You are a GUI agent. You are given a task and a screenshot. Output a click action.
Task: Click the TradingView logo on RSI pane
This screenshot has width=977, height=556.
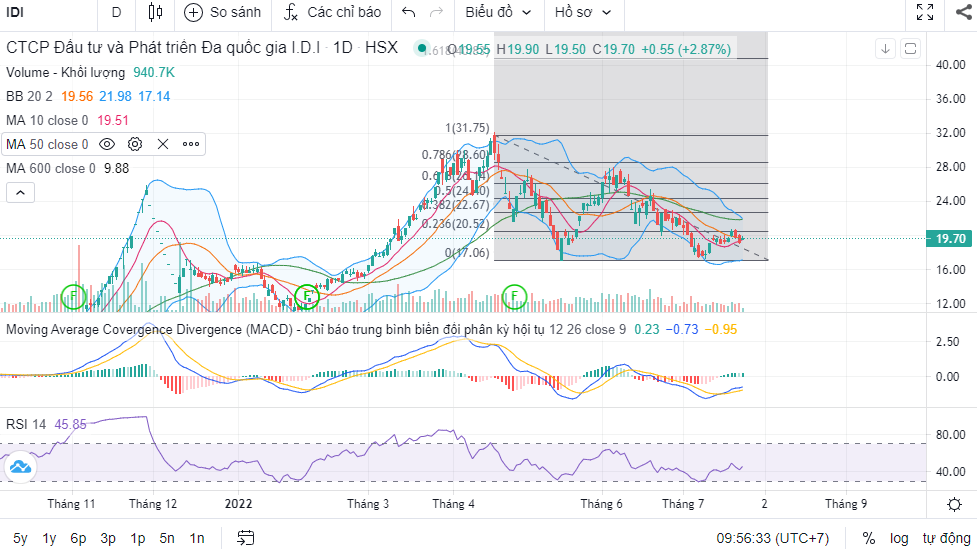pos(19,467)
